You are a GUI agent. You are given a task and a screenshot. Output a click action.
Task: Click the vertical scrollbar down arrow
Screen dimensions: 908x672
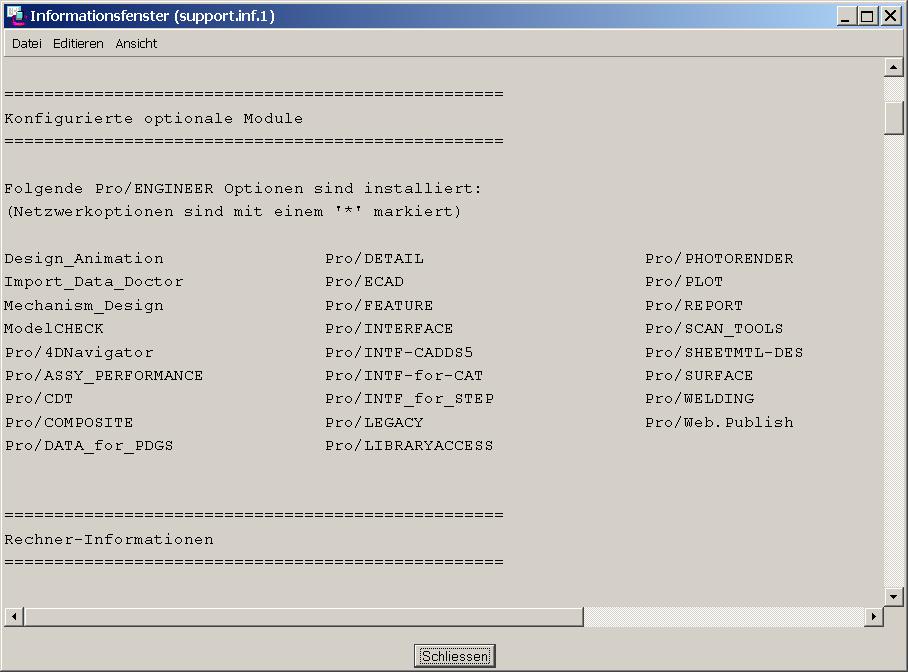pos(894,596)
